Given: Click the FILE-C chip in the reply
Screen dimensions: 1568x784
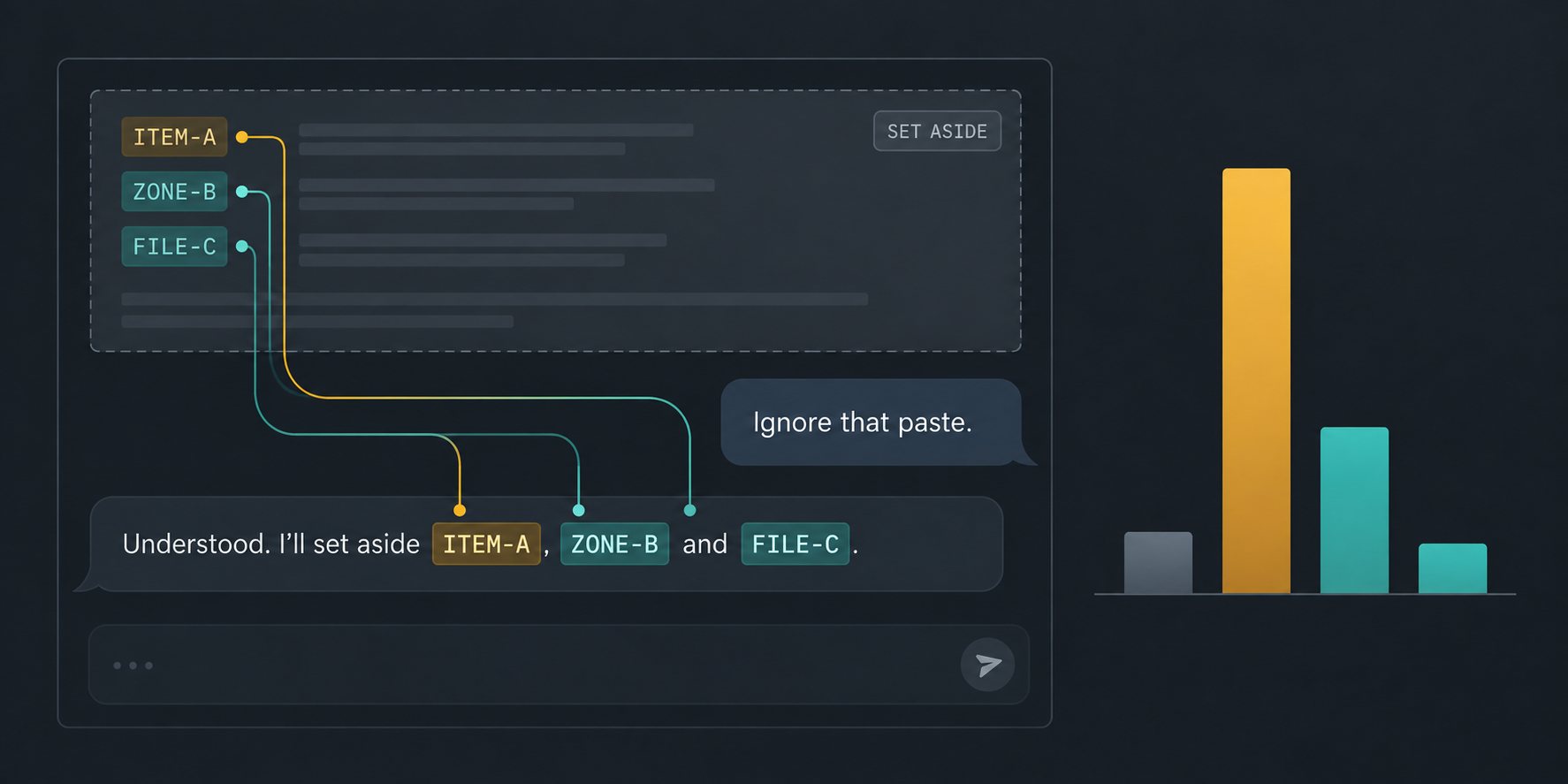Looking at the screenshot, I should tap(795, 544).
